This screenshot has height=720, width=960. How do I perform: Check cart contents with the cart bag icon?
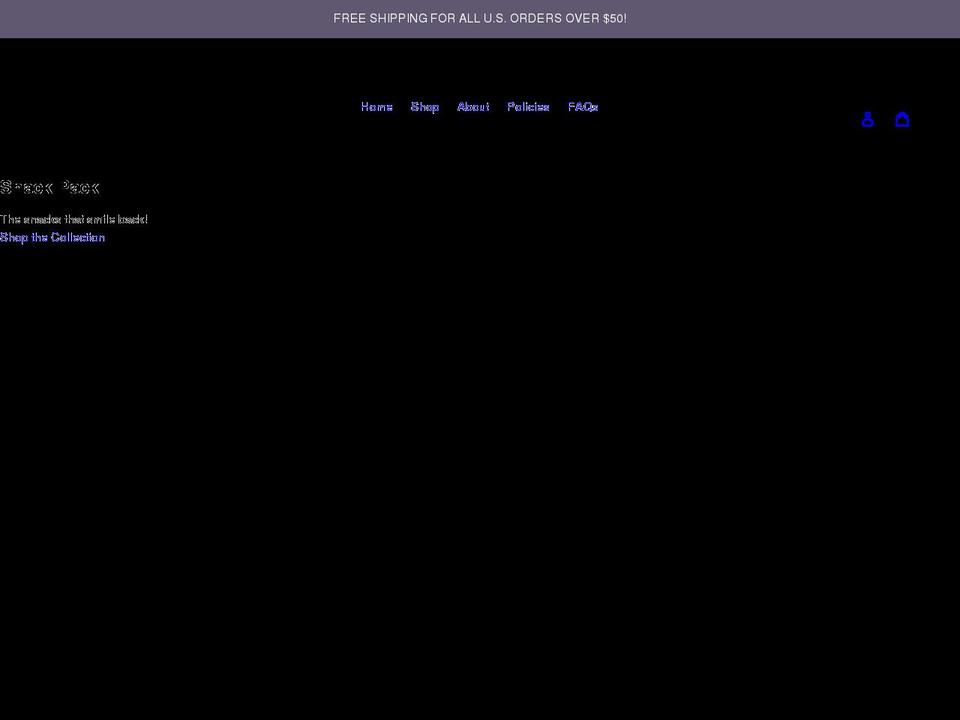pyautogui.click(x=903, y=119)
